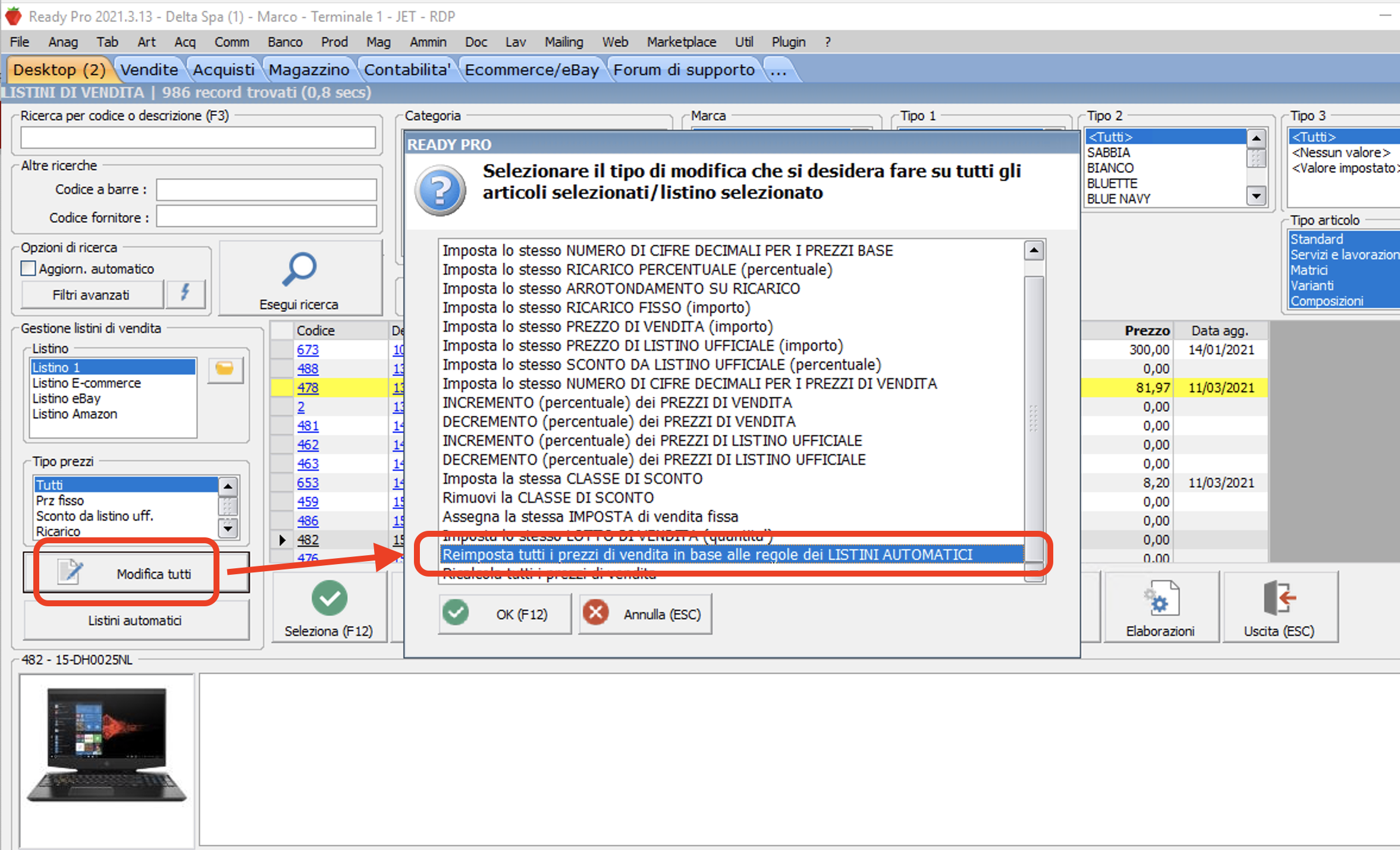
Task: Confirm dialog with OK (F12)
Action: point(505,614)
